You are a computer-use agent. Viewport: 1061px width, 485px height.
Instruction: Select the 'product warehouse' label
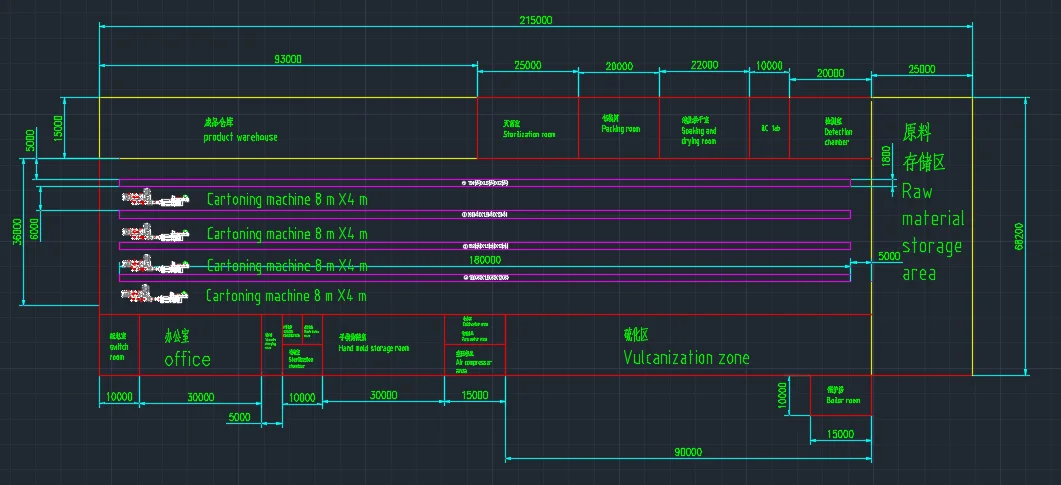240,137
